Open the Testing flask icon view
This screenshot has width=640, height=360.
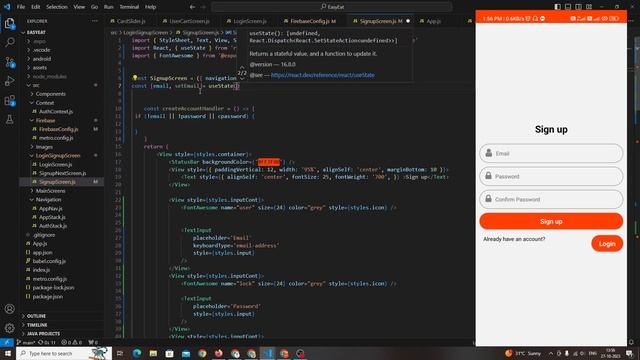tap(9, 119)
